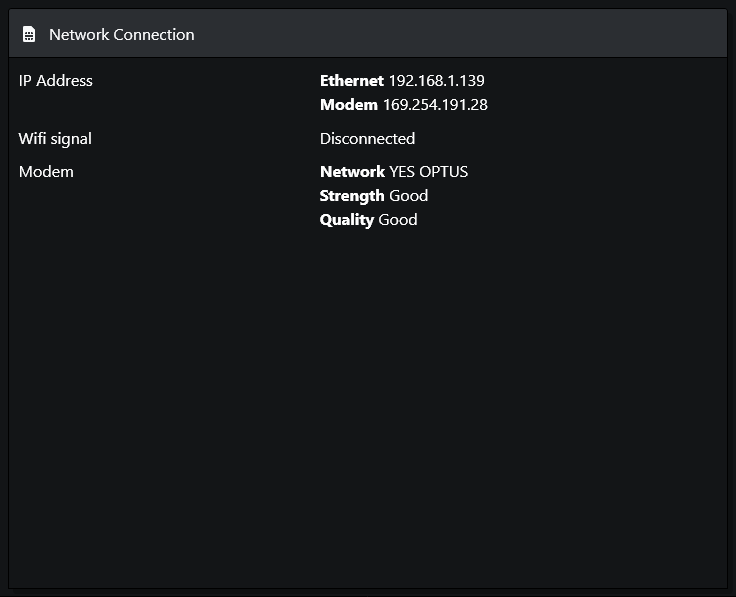The height and width of the screenshot is (597, 736).
Task: Click the bold Network label
Action: pyautogui.click(x=352, y=172)
